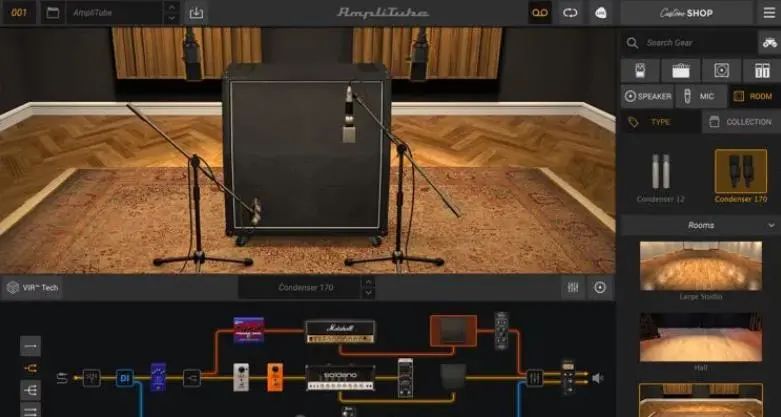
Task: Click the AmpliTube preset name field
Action: pos(116,13)
